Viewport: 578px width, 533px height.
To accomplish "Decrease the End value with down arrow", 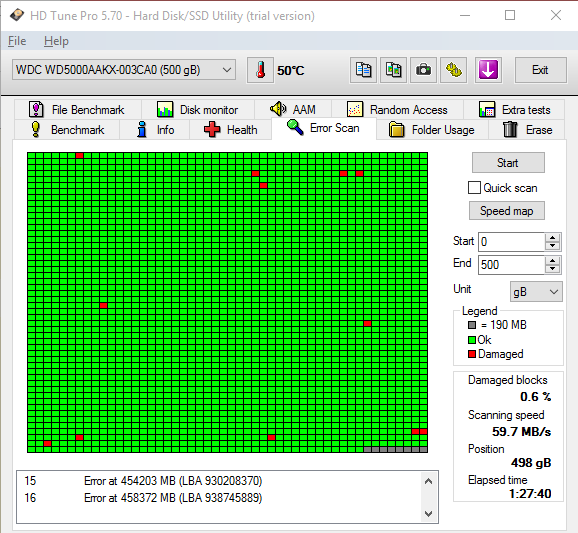I will tap(552, 269).
